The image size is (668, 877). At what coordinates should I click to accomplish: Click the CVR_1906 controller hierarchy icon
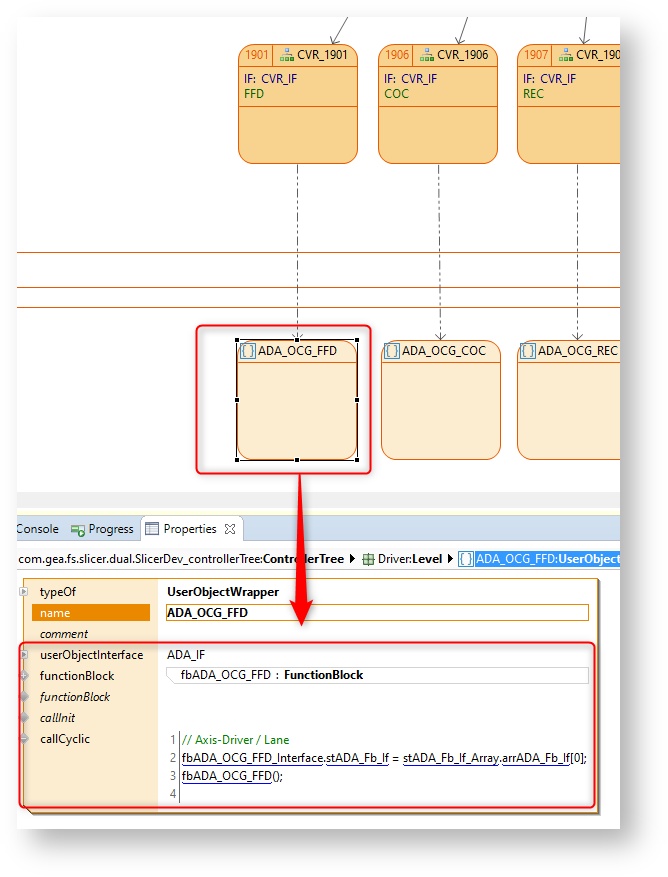(x=425, y=55)
